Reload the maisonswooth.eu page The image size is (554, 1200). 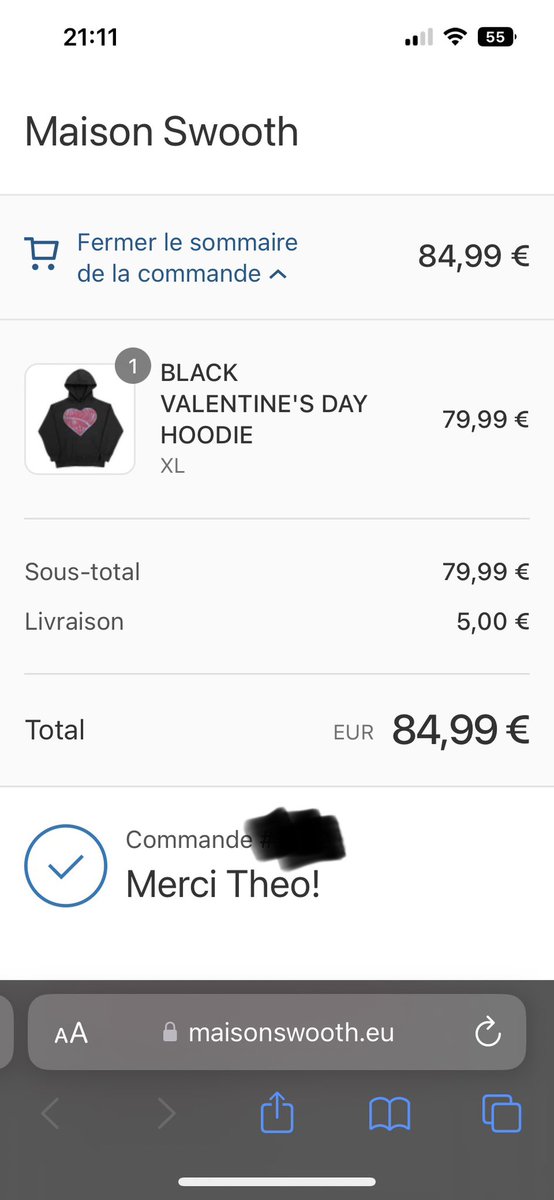click(487, 1032)
